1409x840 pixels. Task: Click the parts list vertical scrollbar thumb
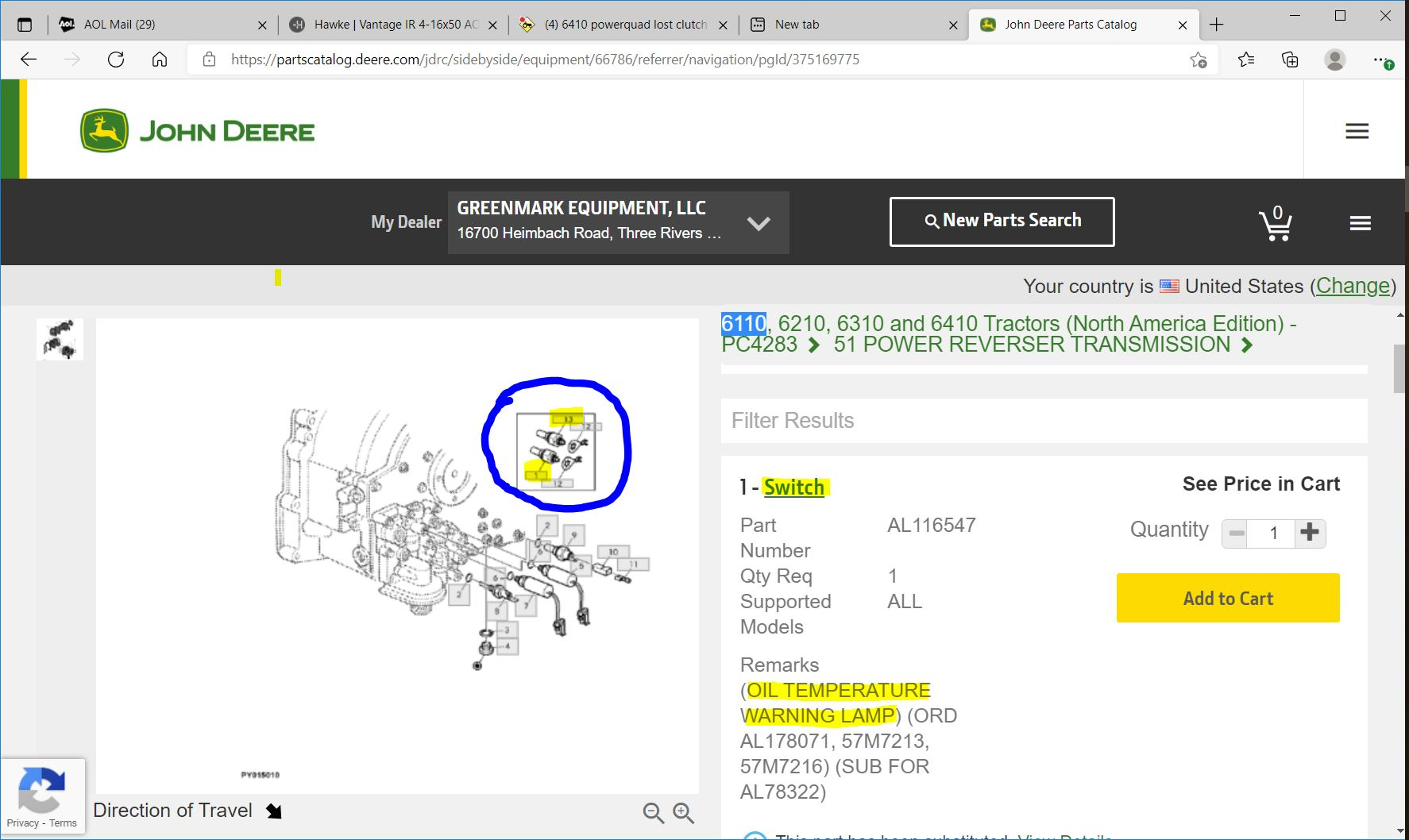coord(1399,368)
